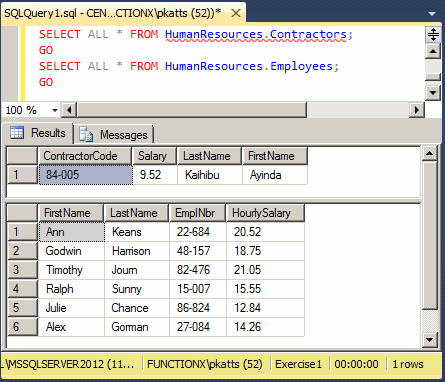Select the Timothy cell
445x382 pixels.
click(71, 270)
